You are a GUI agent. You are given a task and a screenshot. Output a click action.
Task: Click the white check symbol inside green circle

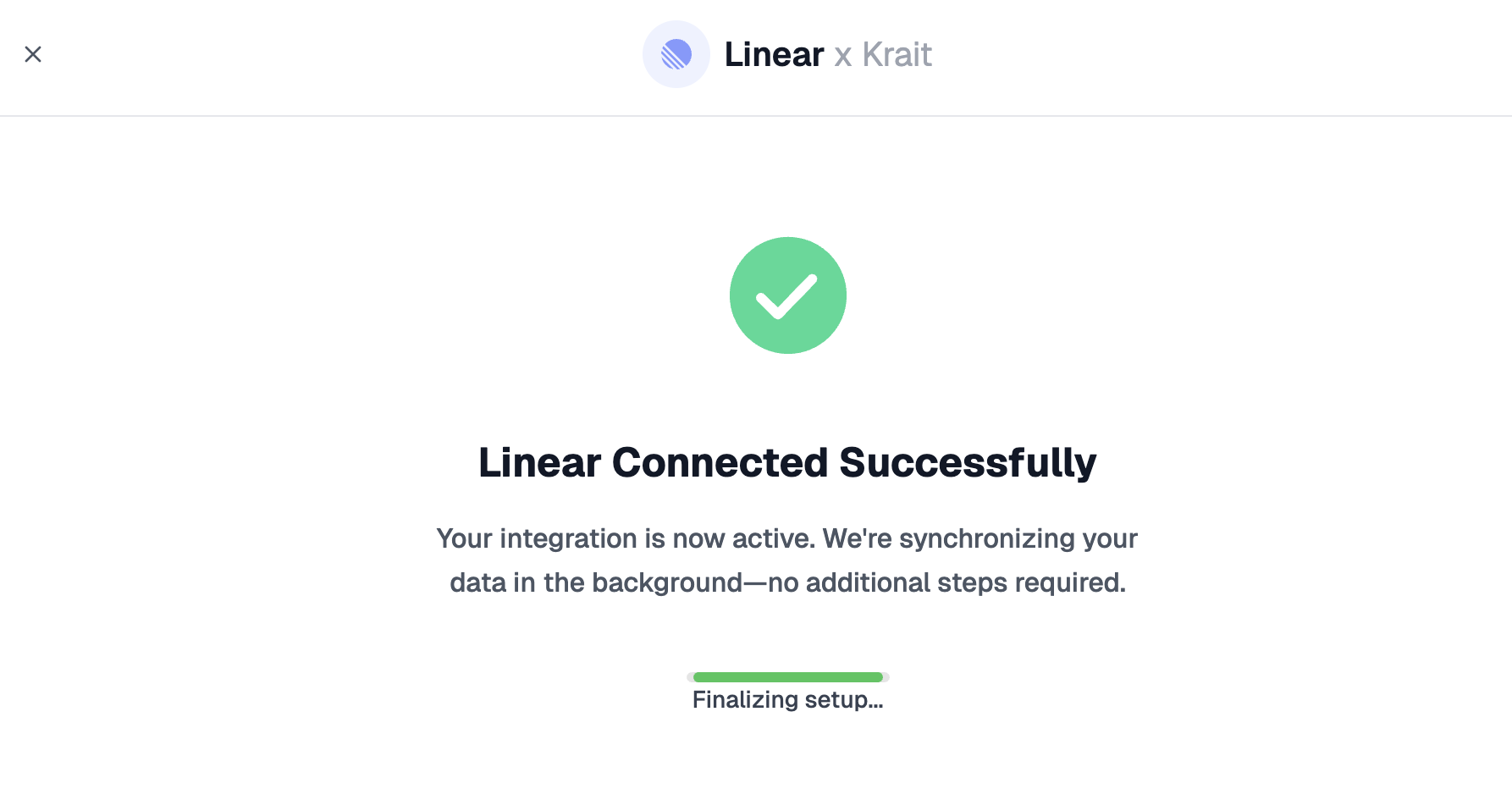pos(787,295)
